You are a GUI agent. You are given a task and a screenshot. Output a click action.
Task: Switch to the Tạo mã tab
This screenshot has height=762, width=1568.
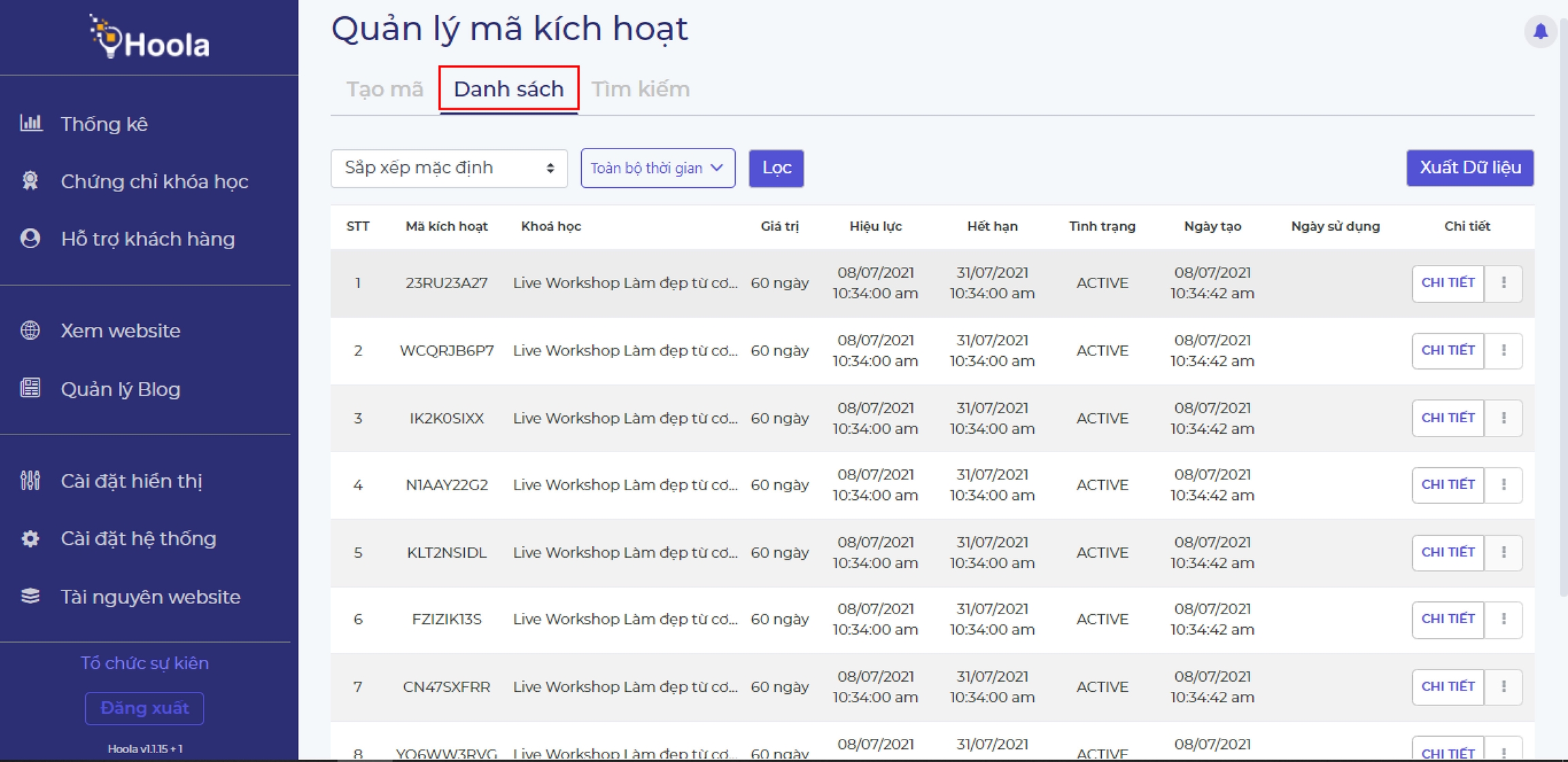(385, 89)
